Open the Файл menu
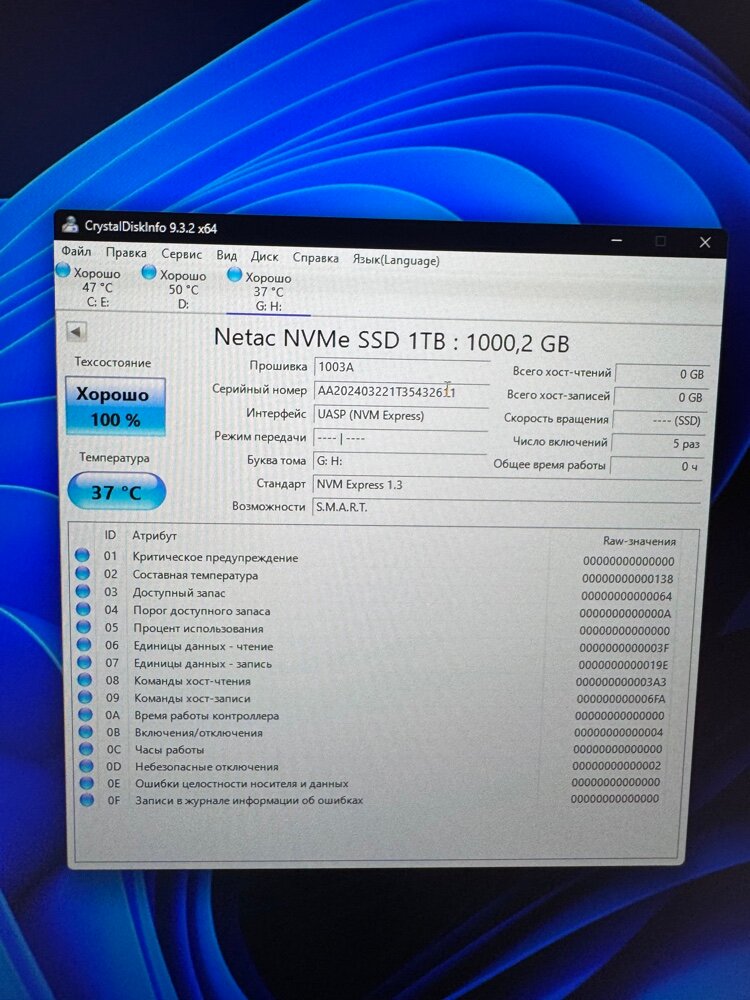The width and height of the screenshot is (750, 1000). click(76, 251)
